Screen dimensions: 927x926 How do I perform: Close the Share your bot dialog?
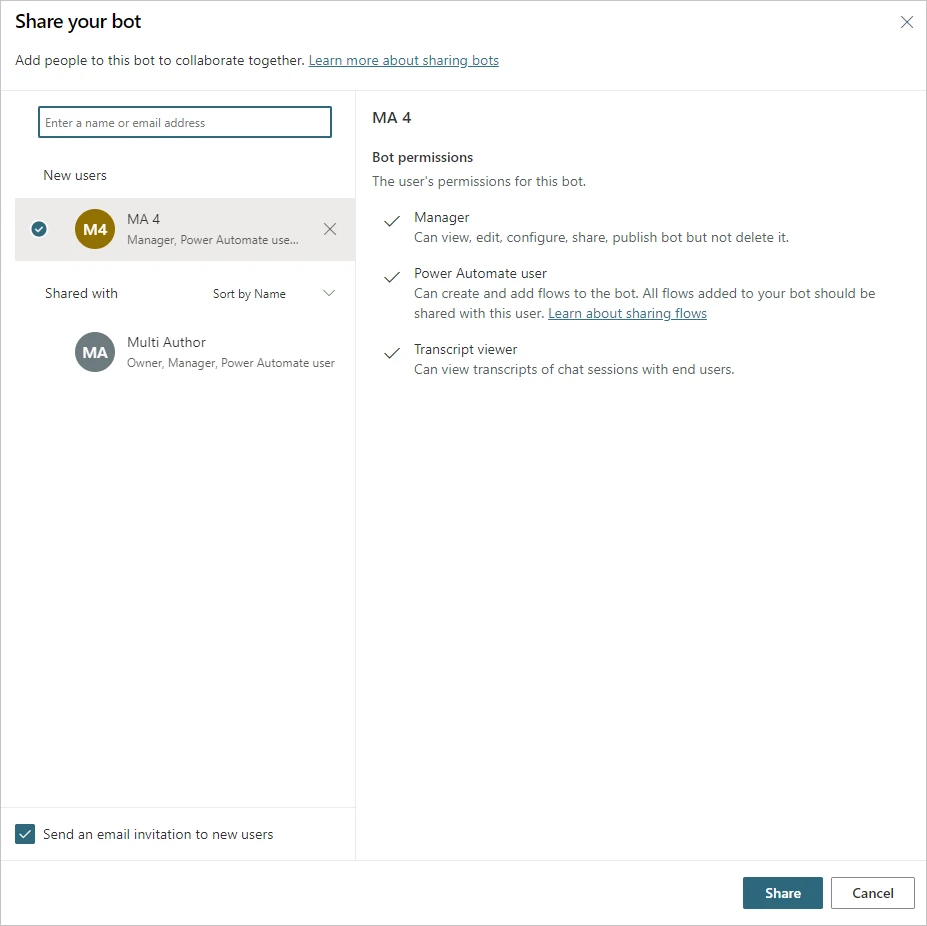coord(906,22)
